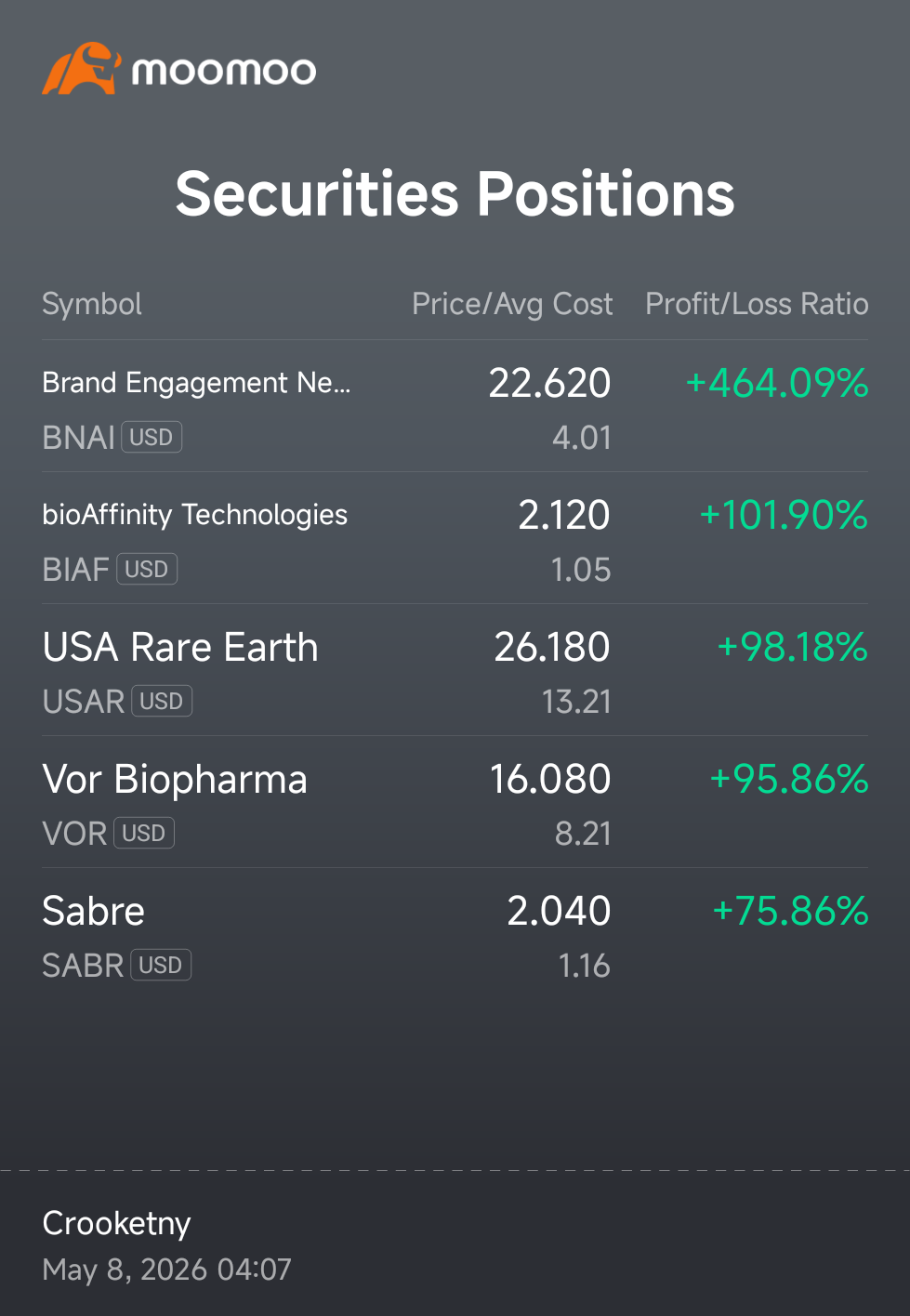Click the moomoo brand wordmark
The height and width of the screenshot is (1316, 910).
pyautogui.click(x=224, y=72)
